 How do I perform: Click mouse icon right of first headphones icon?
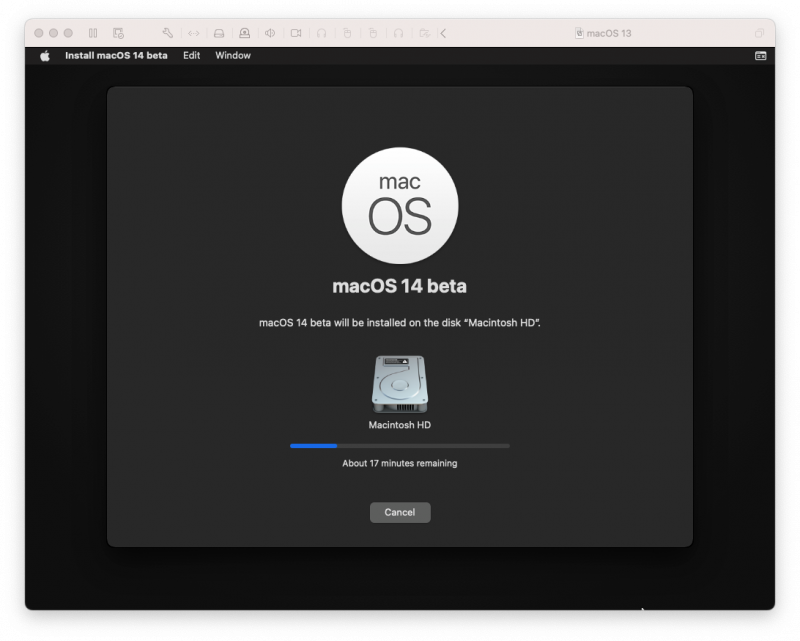[x=347, y=33]
